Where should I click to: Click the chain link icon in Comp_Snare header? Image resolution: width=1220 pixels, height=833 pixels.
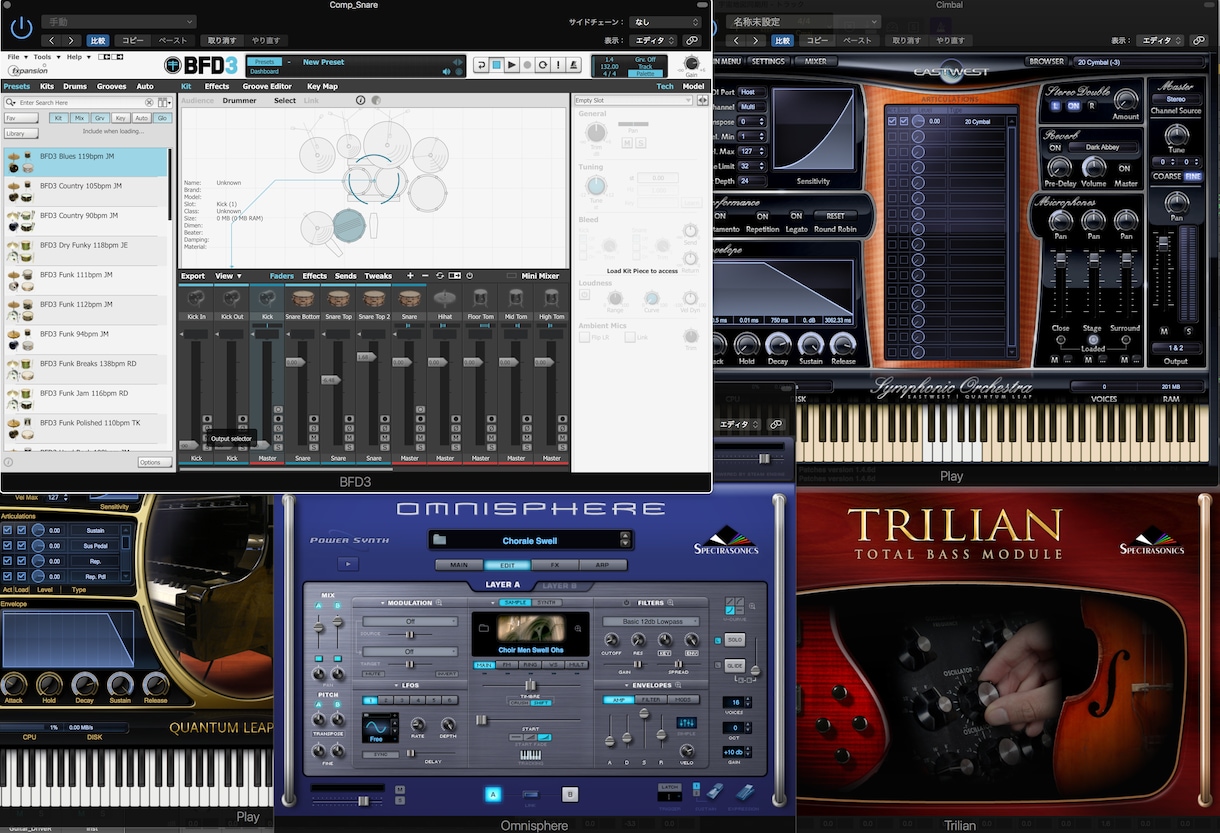click(692, 41)
